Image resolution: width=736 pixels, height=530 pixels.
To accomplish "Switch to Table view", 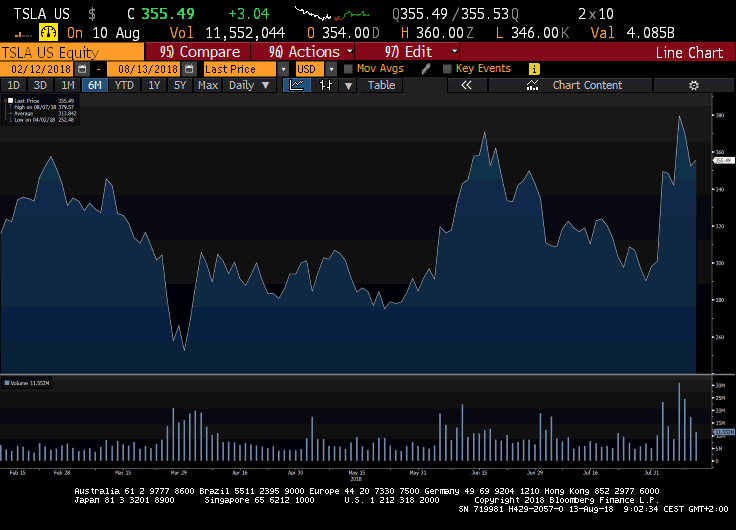I will [x=381, y=85].
